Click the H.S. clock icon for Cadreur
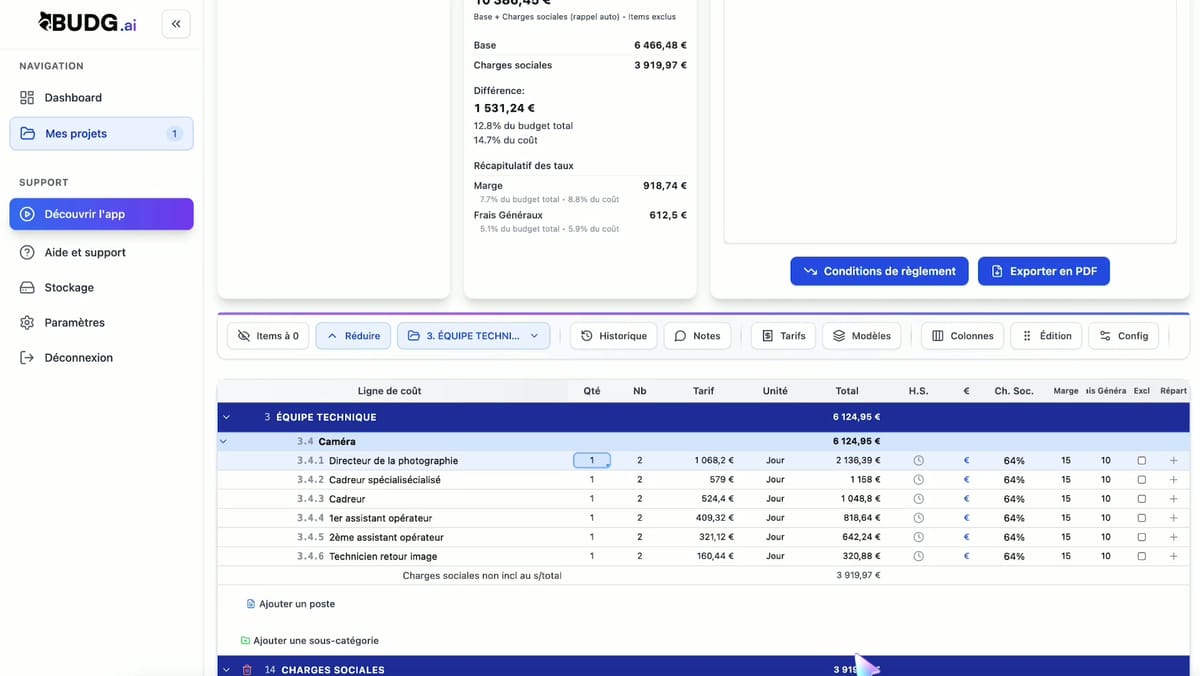This screenshot has width=1200, height=676. [x=917, y=498]
